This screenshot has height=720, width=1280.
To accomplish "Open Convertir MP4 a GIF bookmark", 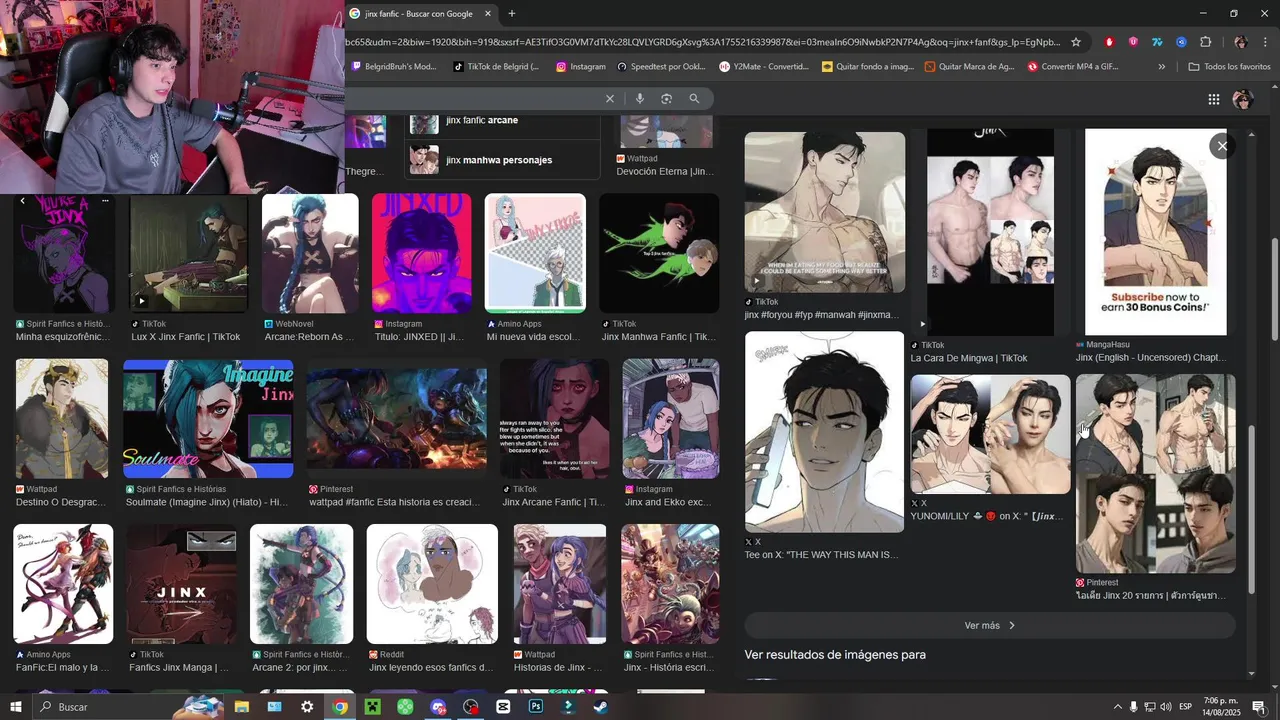I will tap(1072, 67).
